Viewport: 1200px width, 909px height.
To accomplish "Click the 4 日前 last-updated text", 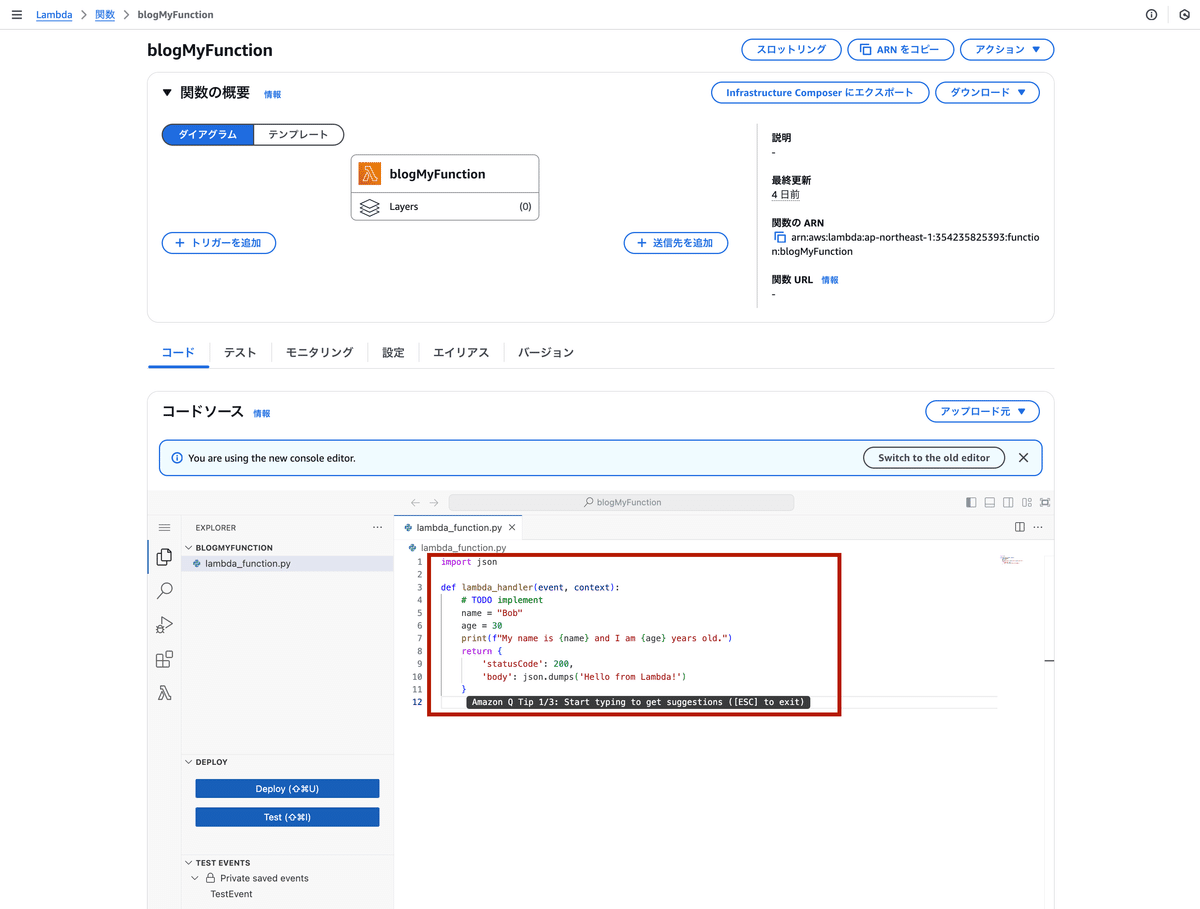I will [x=785, y=195].
